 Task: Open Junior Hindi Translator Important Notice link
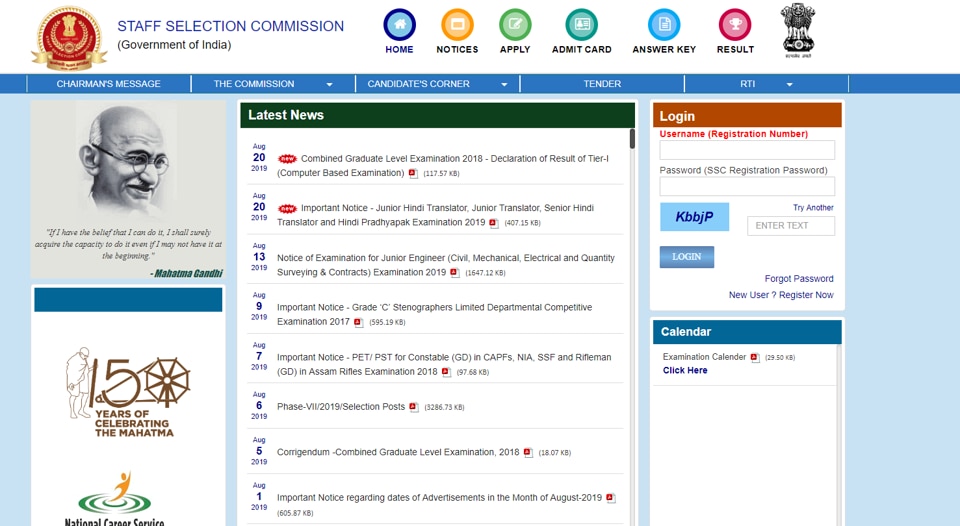(435, 216)
